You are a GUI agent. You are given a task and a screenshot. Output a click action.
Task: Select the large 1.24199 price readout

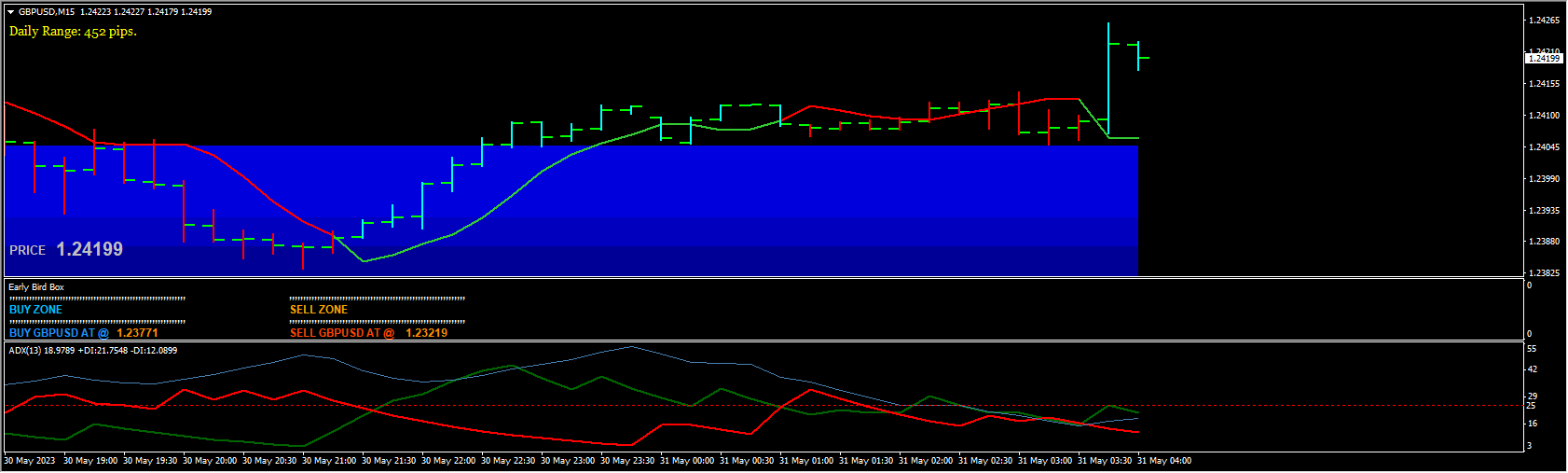89,249
